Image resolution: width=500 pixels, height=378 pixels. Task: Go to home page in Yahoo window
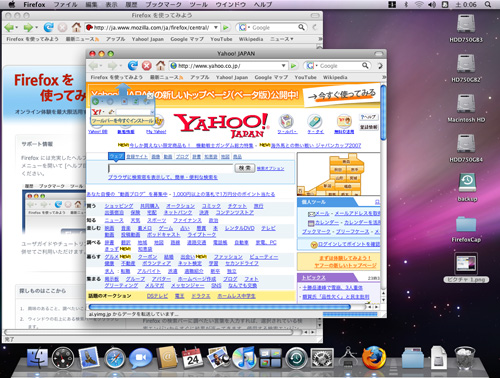160,65
